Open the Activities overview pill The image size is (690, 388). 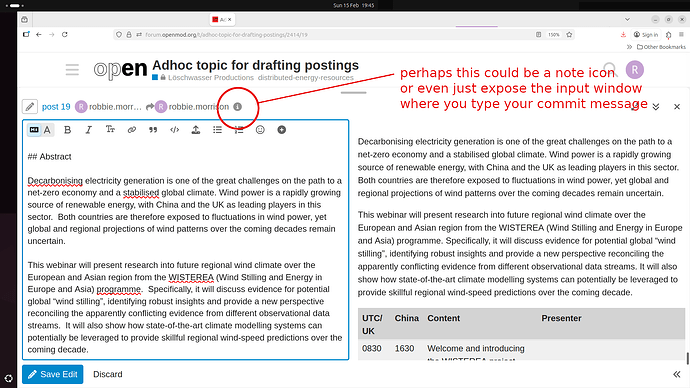[x=15, y=5]
